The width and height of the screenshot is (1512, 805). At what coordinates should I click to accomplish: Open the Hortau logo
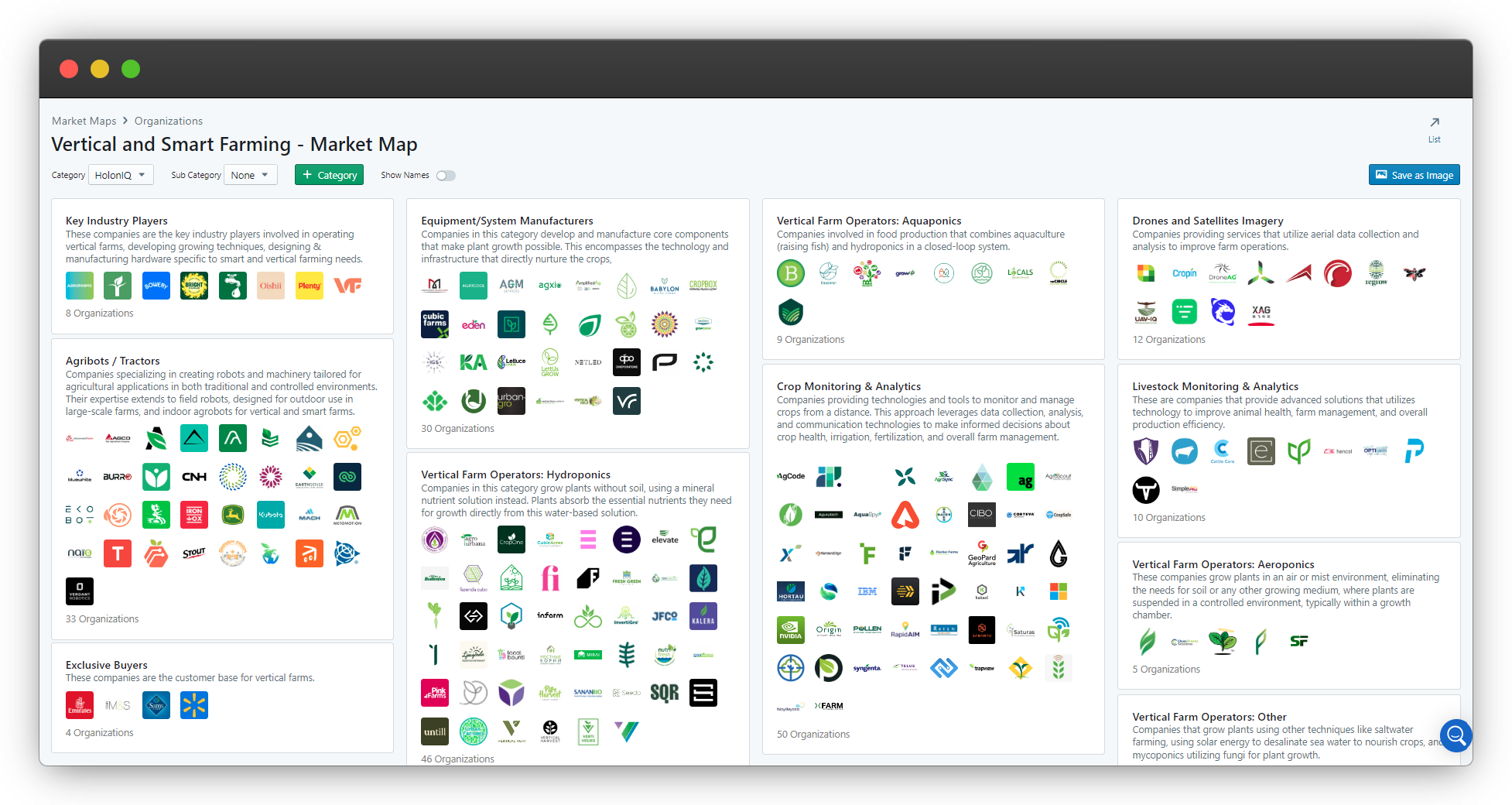pos(791,591)
